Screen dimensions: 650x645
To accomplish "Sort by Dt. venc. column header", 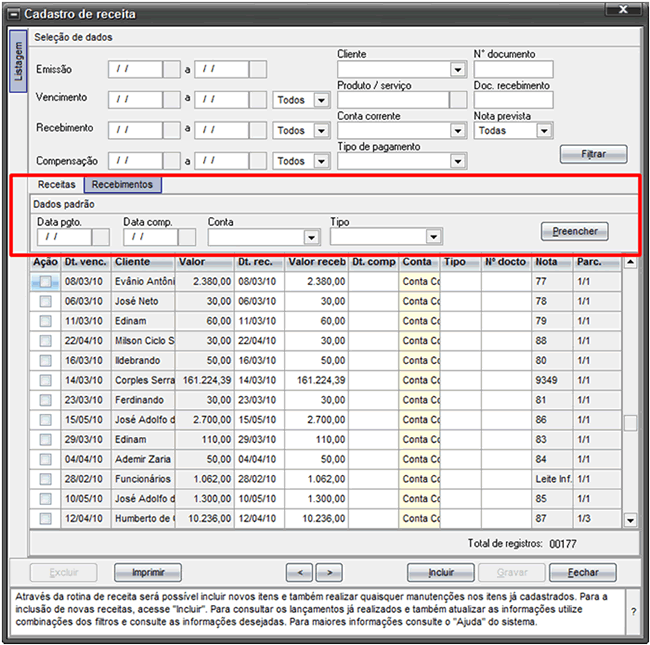I will tap(86, 262).
